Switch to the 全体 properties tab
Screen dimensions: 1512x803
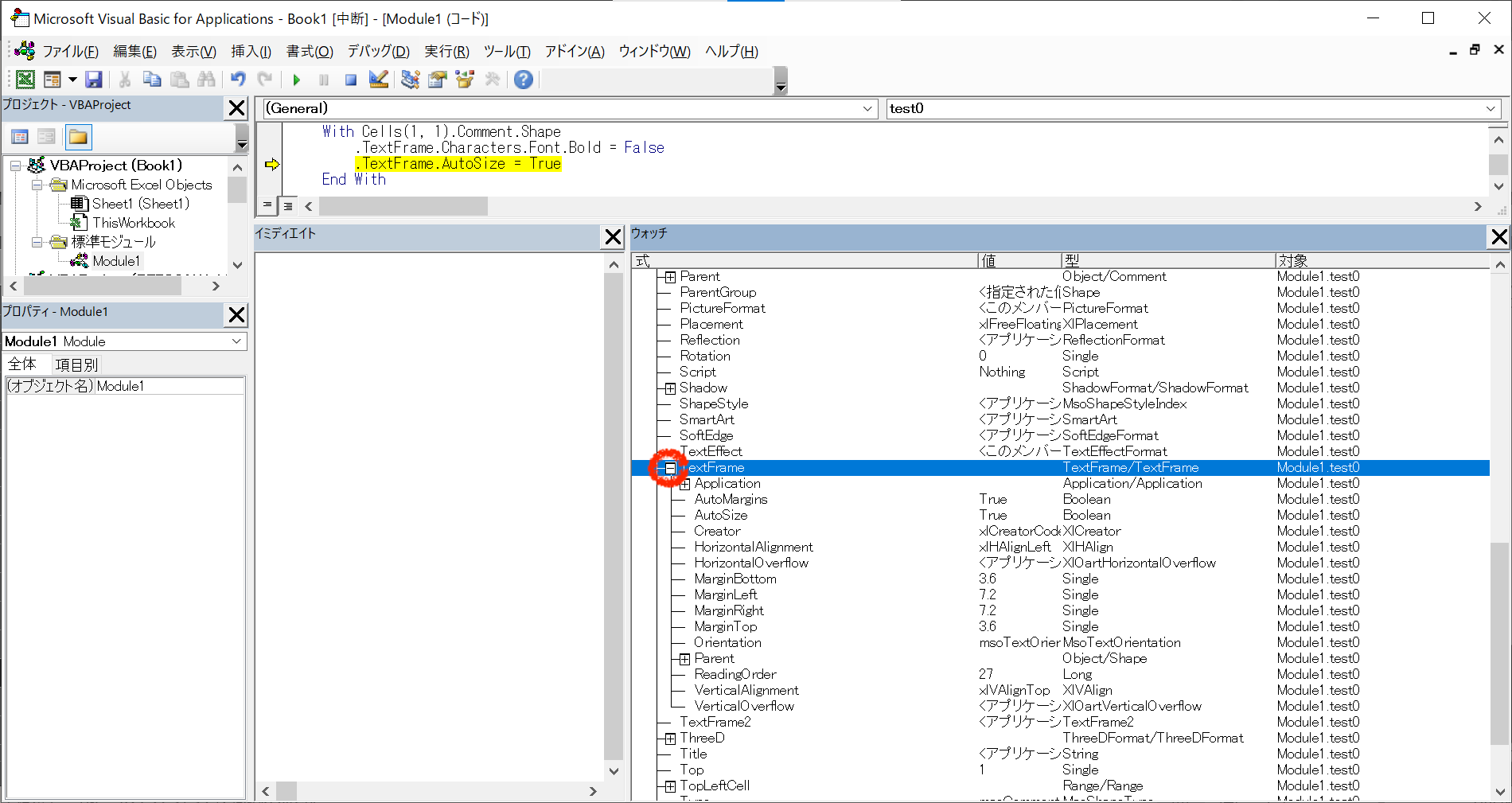23,364
